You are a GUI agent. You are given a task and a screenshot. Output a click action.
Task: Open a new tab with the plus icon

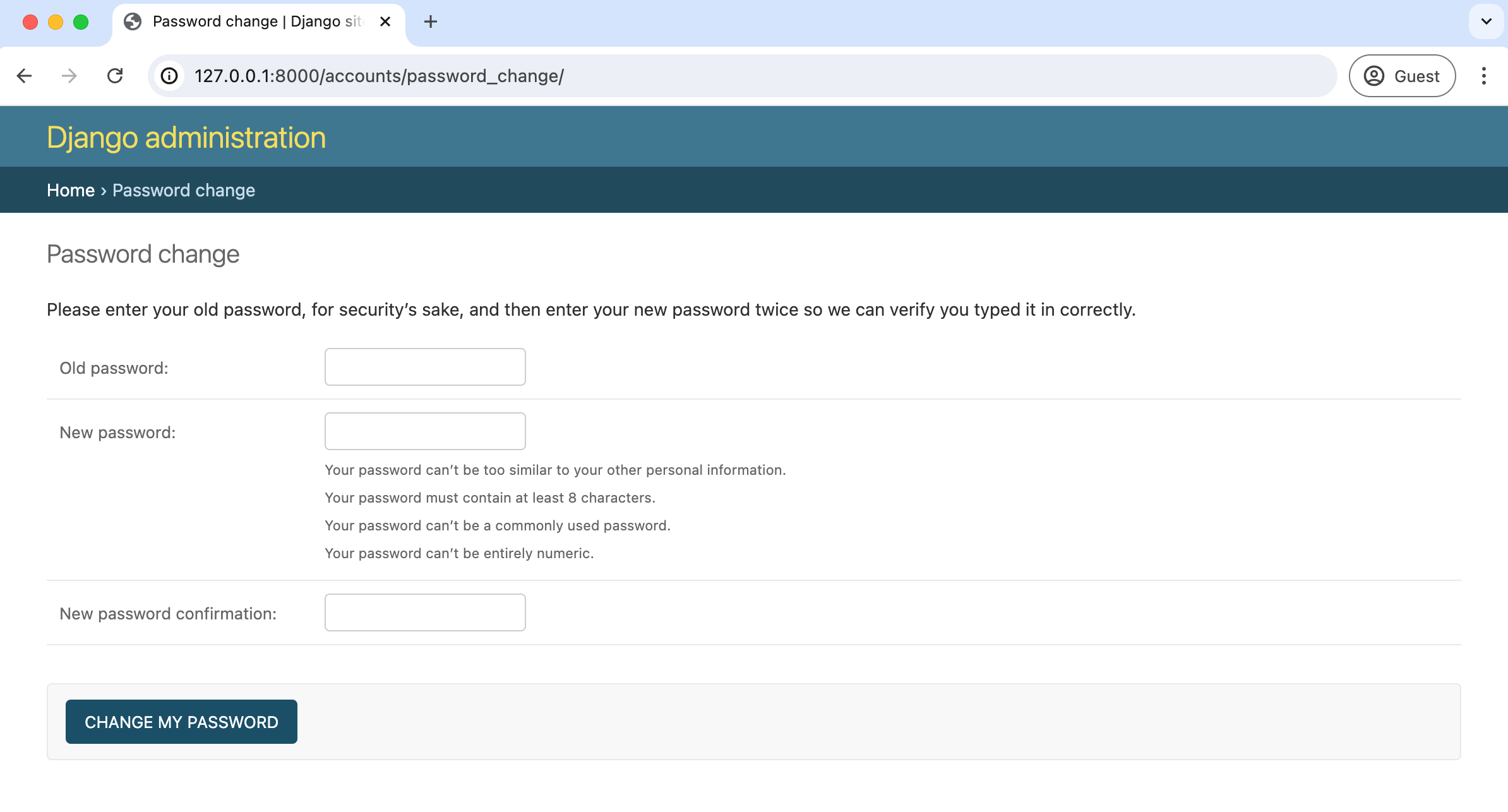(431, 21)
